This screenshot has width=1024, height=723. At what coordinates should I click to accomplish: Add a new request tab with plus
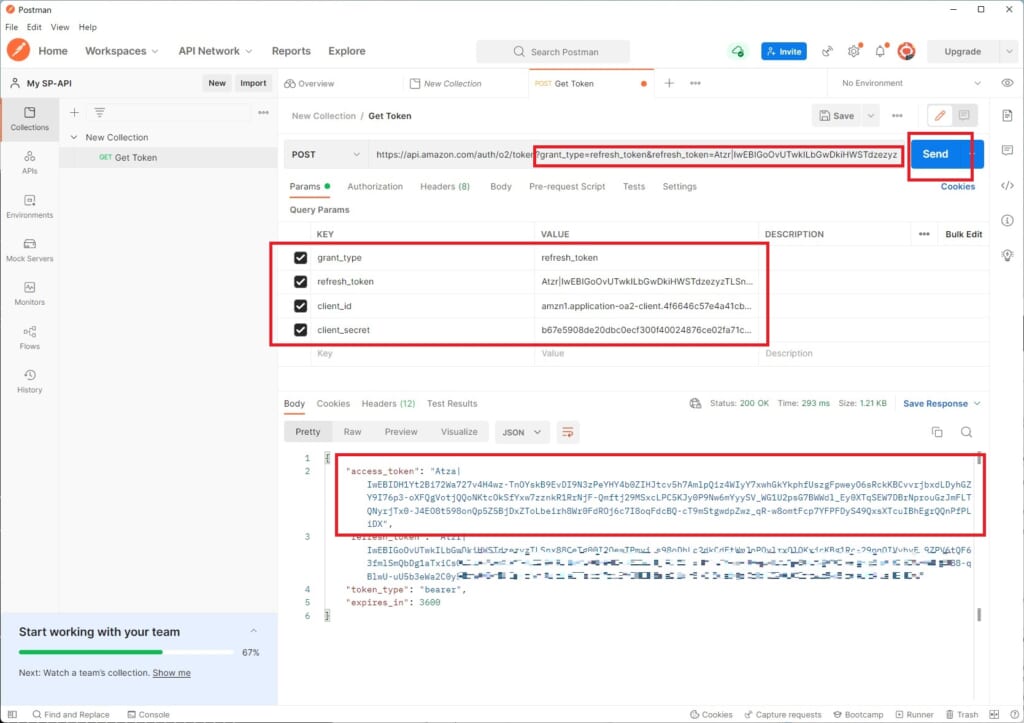click(x=669, y=83)
